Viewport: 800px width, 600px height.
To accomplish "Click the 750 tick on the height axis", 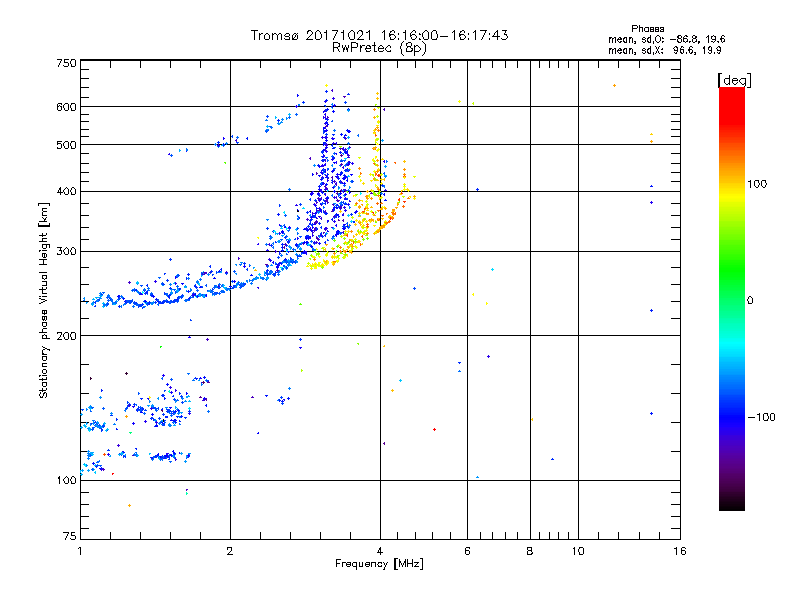I will (x=66, y=62).
